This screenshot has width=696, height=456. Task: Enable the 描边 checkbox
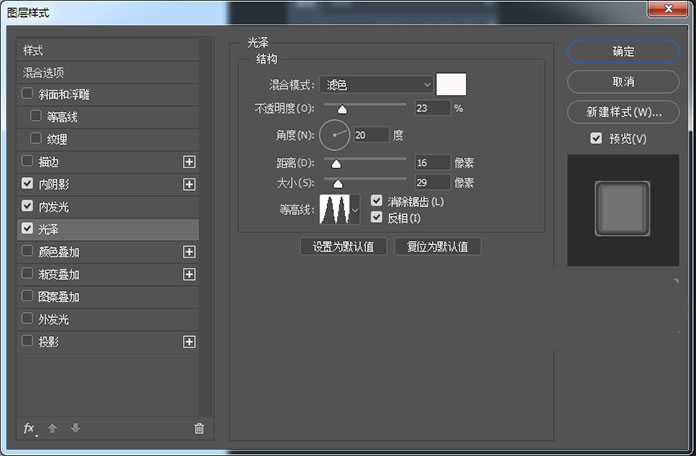(28, 161)
